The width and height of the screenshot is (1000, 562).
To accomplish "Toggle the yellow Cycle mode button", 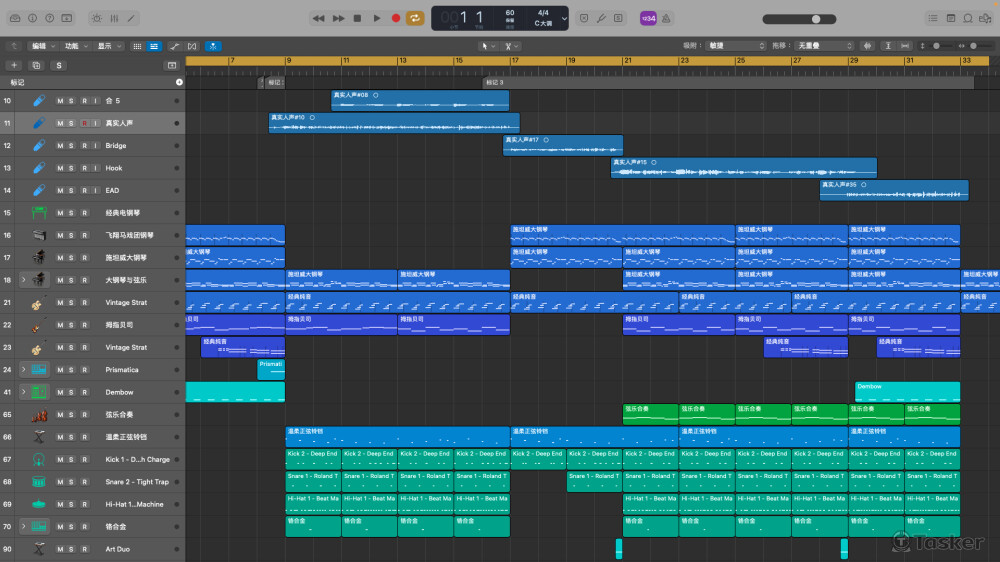I will [415, 18].
